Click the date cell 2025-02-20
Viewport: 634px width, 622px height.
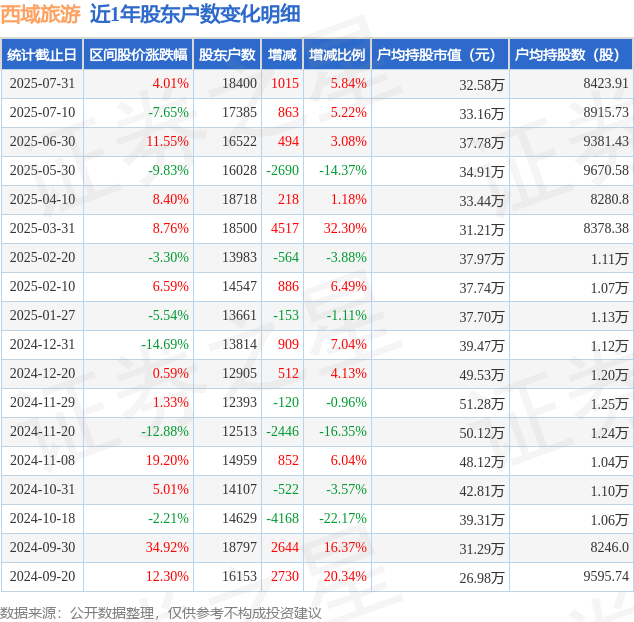click(42, 257)
